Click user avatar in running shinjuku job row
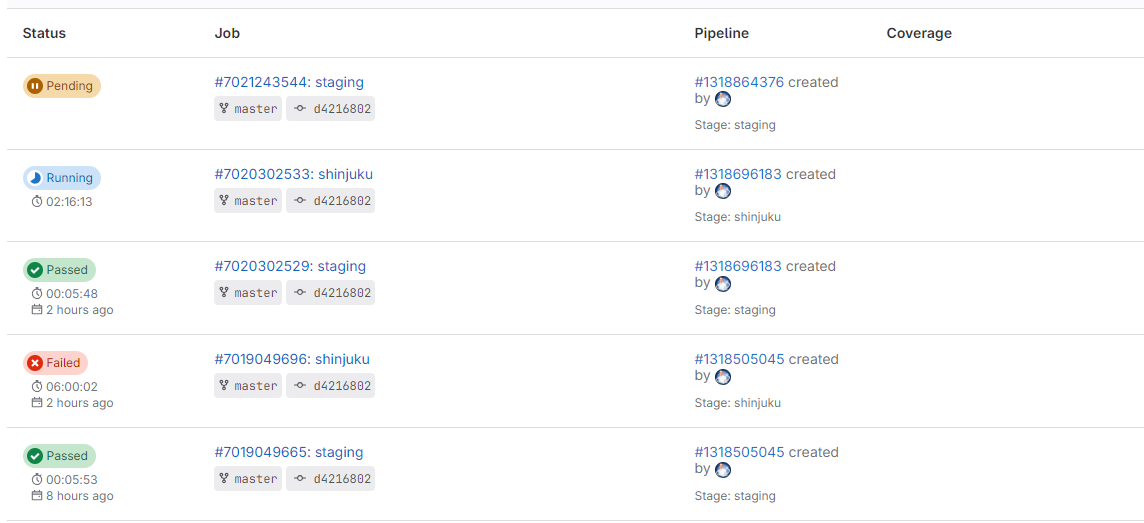The height and width of the screenshot is (523, 1144). tap(722, 191)
